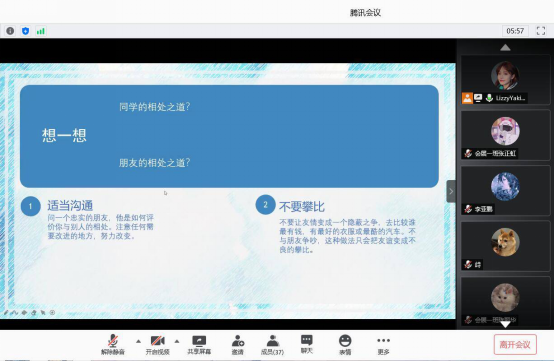Check the green network signal icon
Viewport: 554px width, 362px height.
click(41, 31)
